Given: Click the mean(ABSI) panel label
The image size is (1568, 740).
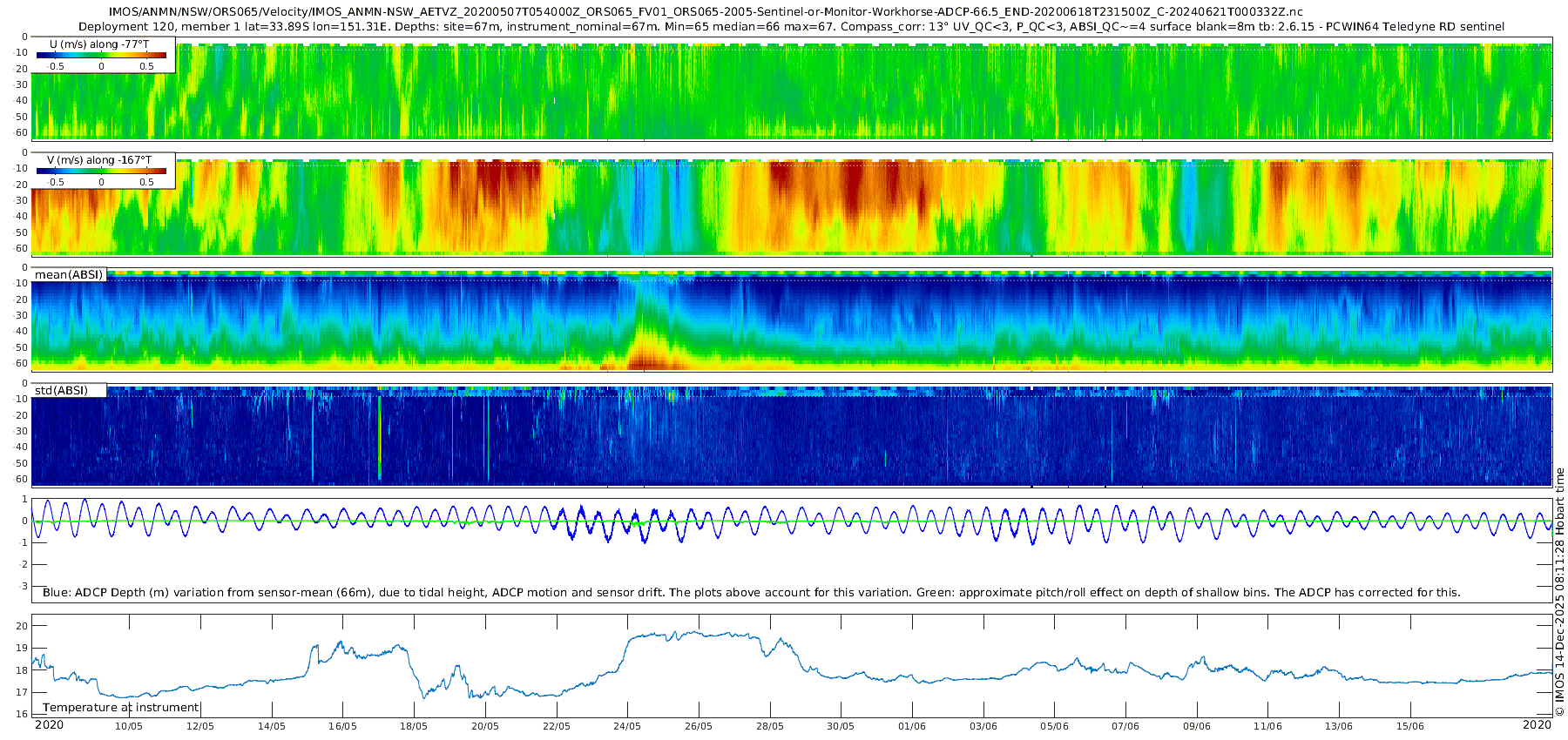Looking at the screenshot, I should (x=69, y=275).
